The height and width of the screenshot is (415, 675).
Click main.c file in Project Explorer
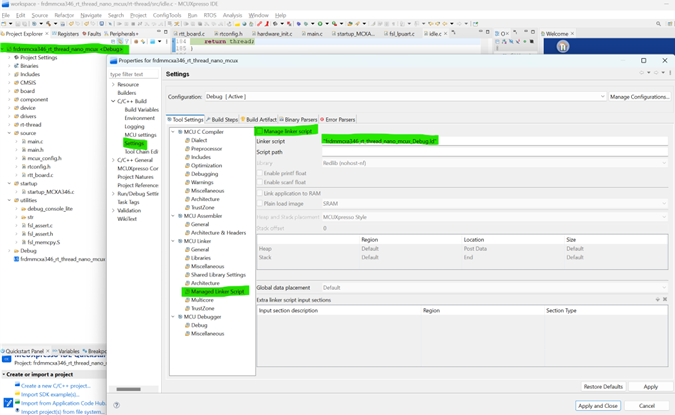[x=35, y=141]
